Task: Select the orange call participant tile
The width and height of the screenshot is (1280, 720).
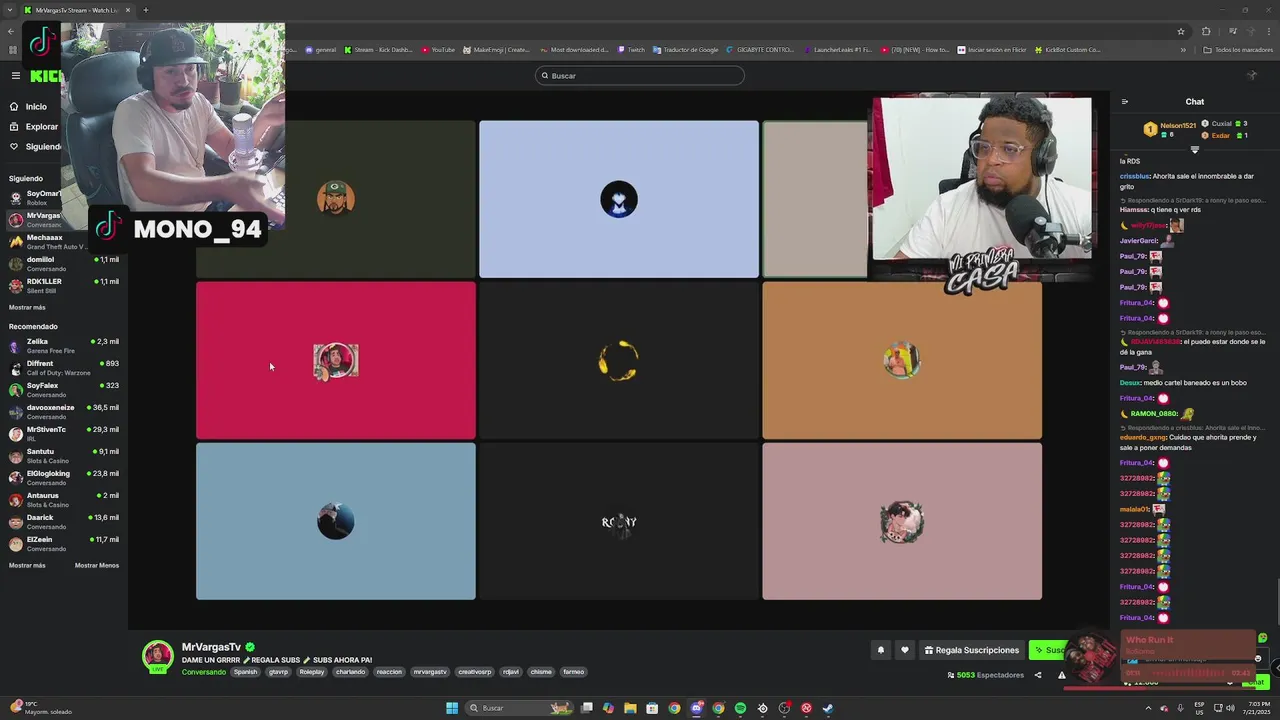Action: 902,360
